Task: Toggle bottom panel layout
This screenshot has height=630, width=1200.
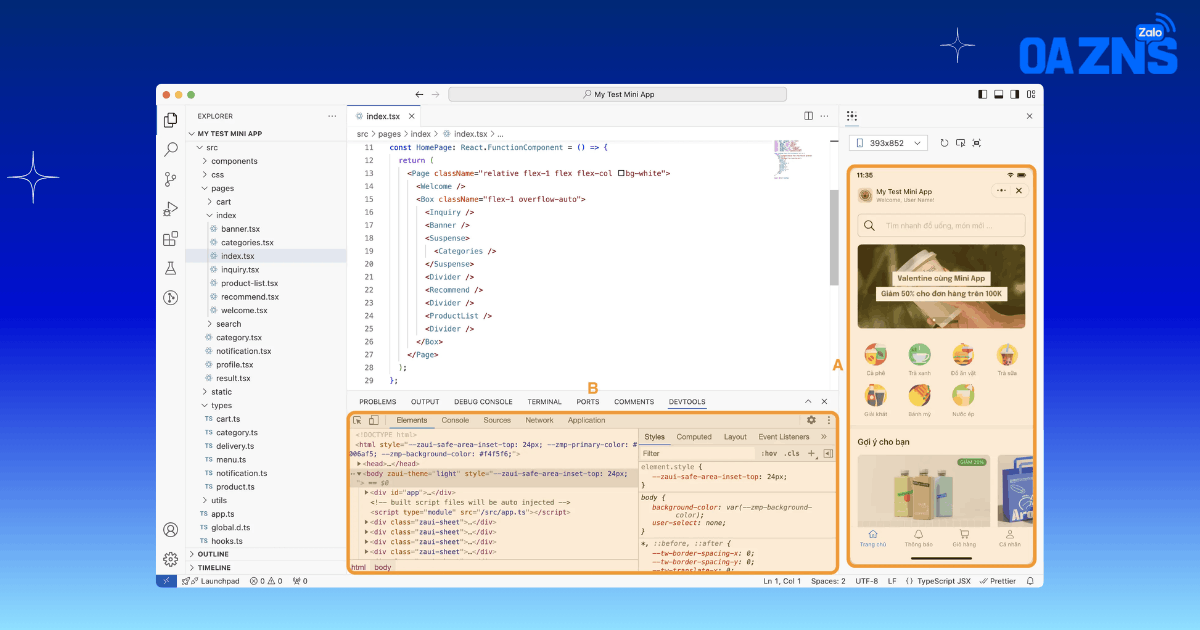Action: pyautogui.click(x=997, y=94)
